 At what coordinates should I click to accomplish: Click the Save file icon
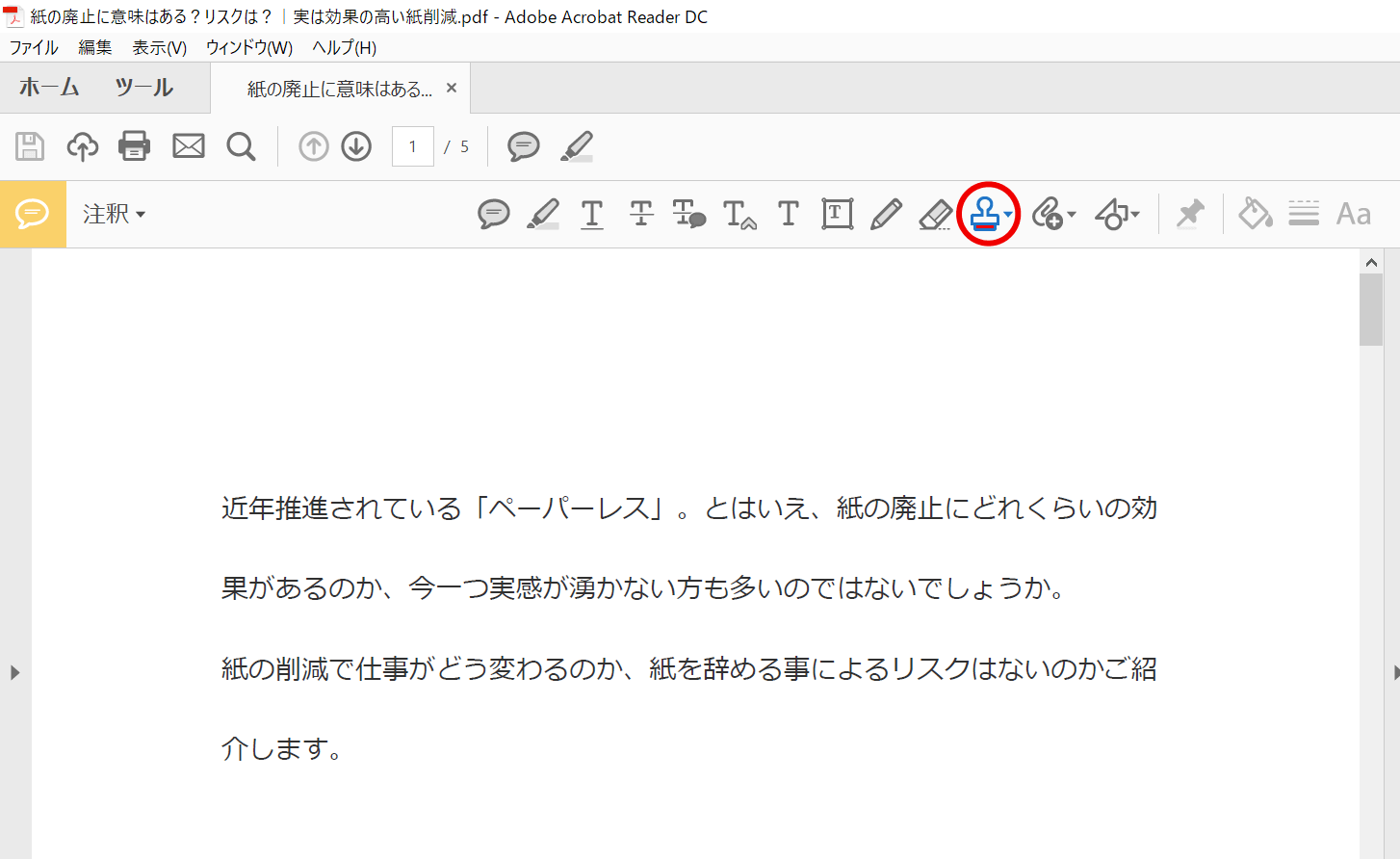pos(30,146)
